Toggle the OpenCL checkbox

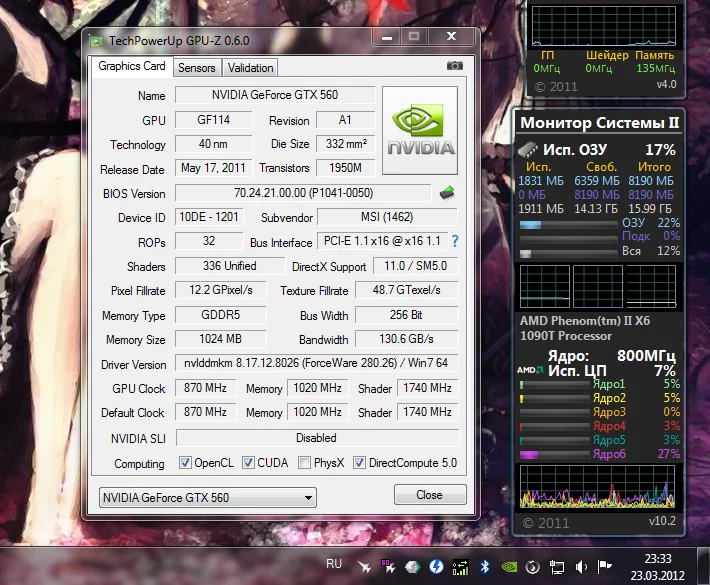(185, 463)
